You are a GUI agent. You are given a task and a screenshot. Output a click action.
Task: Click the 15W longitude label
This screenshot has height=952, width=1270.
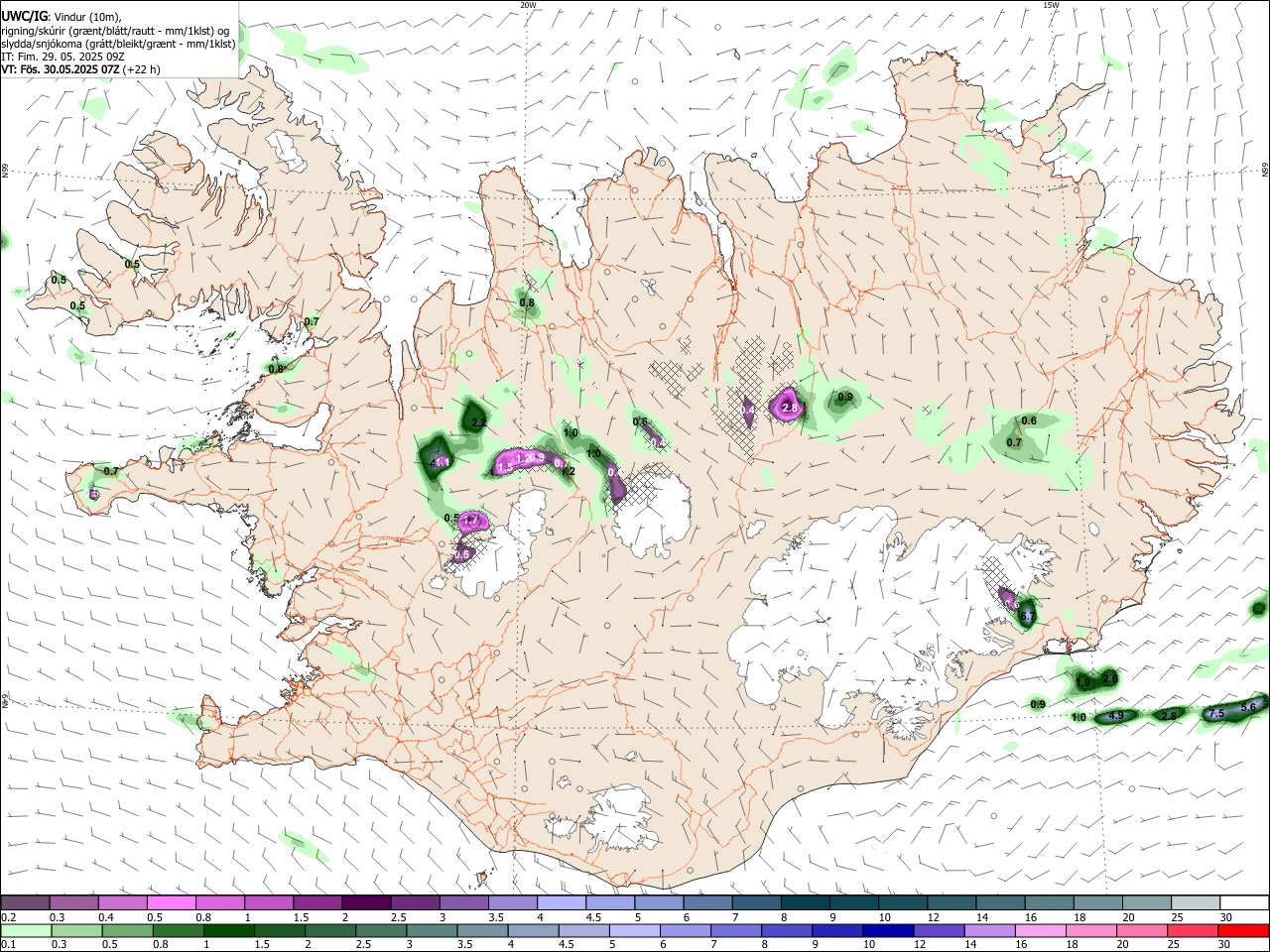[1051, 5]
